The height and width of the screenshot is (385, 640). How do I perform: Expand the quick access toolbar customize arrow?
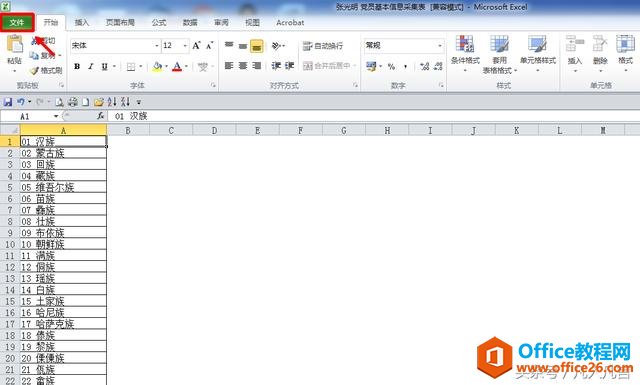[x=139, y=102]
